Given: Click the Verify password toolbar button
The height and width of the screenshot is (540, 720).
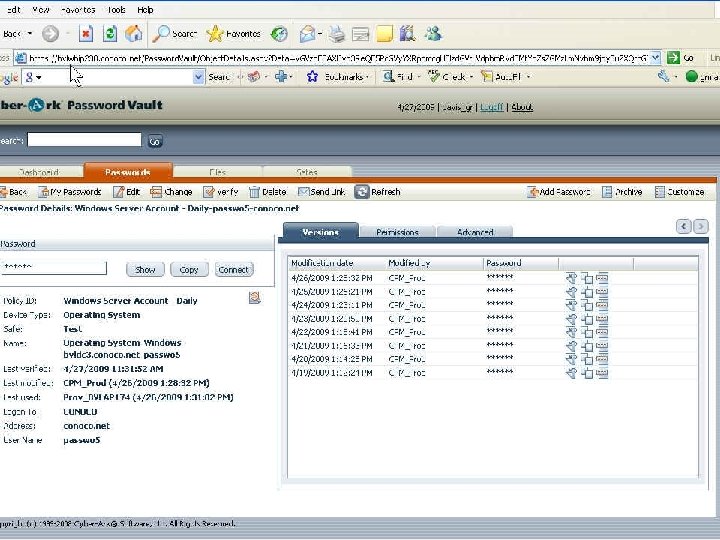Looking at the screenshot, I should tap(221, 192).
